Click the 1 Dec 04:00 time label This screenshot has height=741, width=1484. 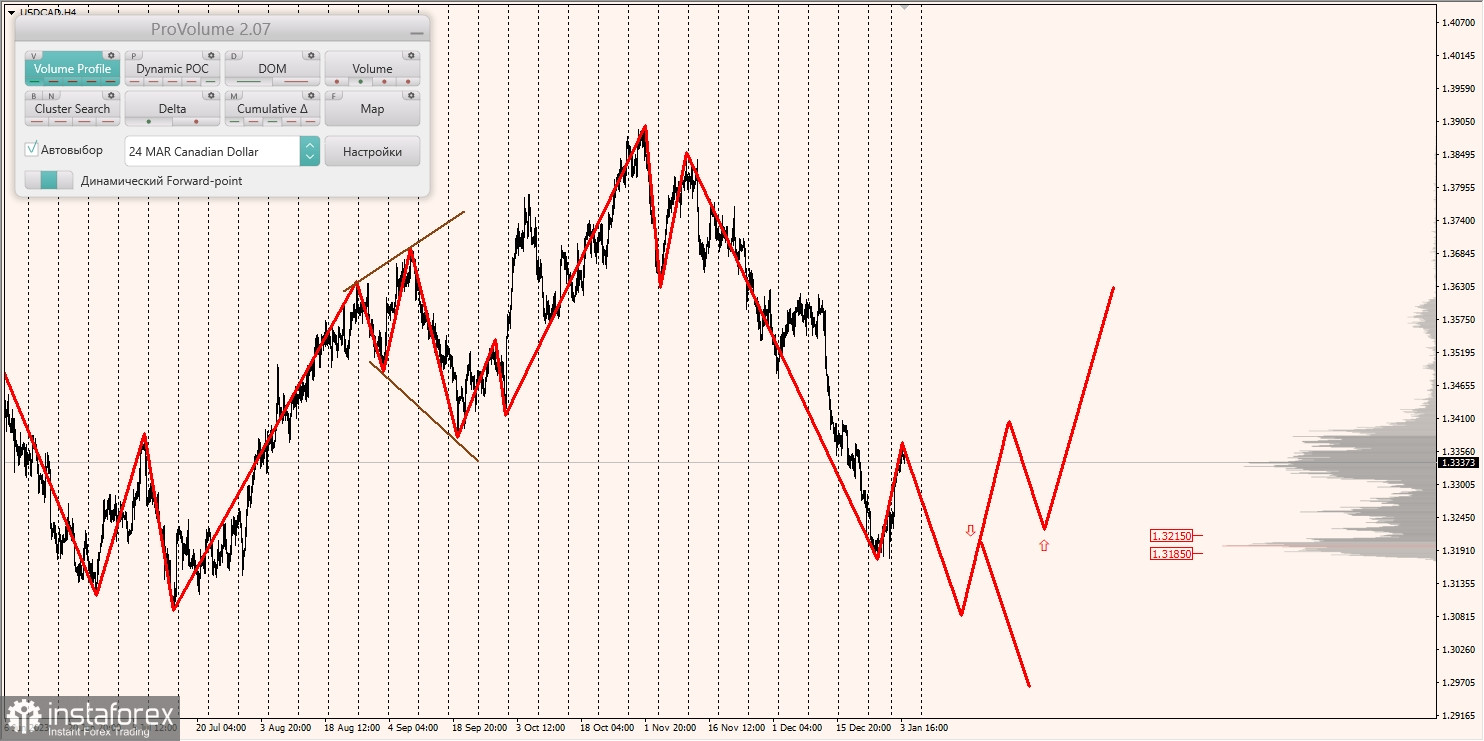coord(797,728)
